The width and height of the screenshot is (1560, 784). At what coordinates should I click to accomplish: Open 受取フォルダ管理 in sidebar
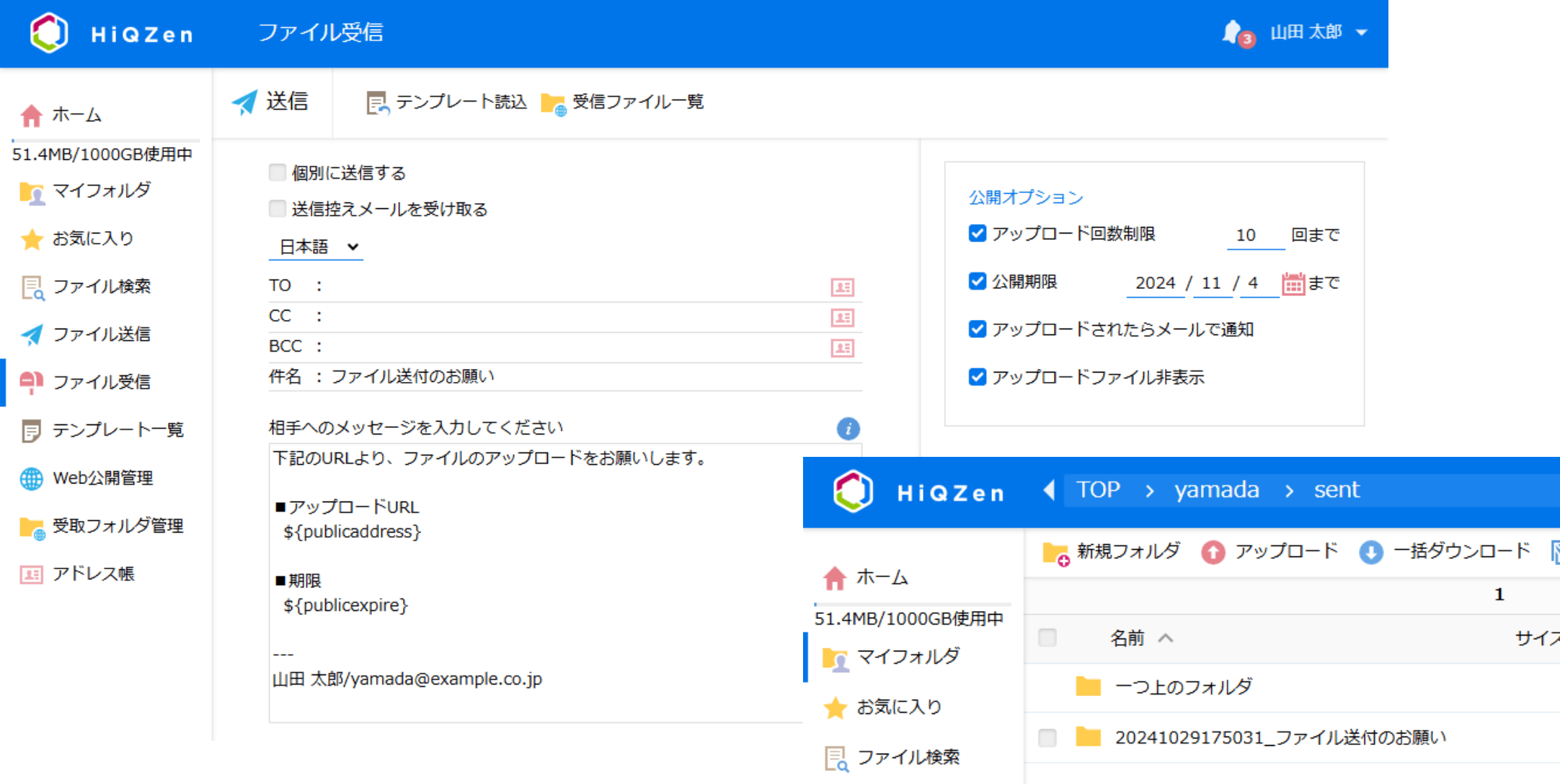[x=102, y=527]
